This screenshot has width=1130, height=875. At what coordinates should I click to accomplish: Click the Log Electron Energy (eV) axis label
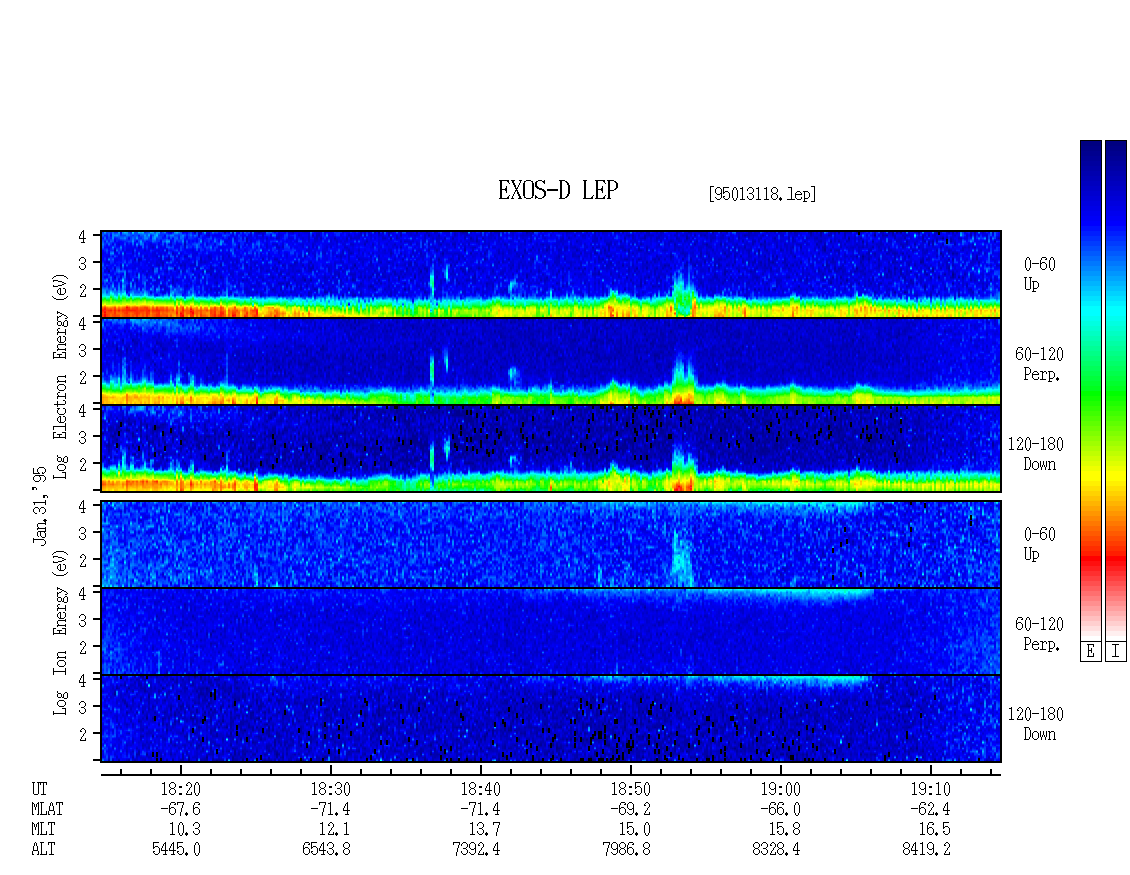(61, 376)
